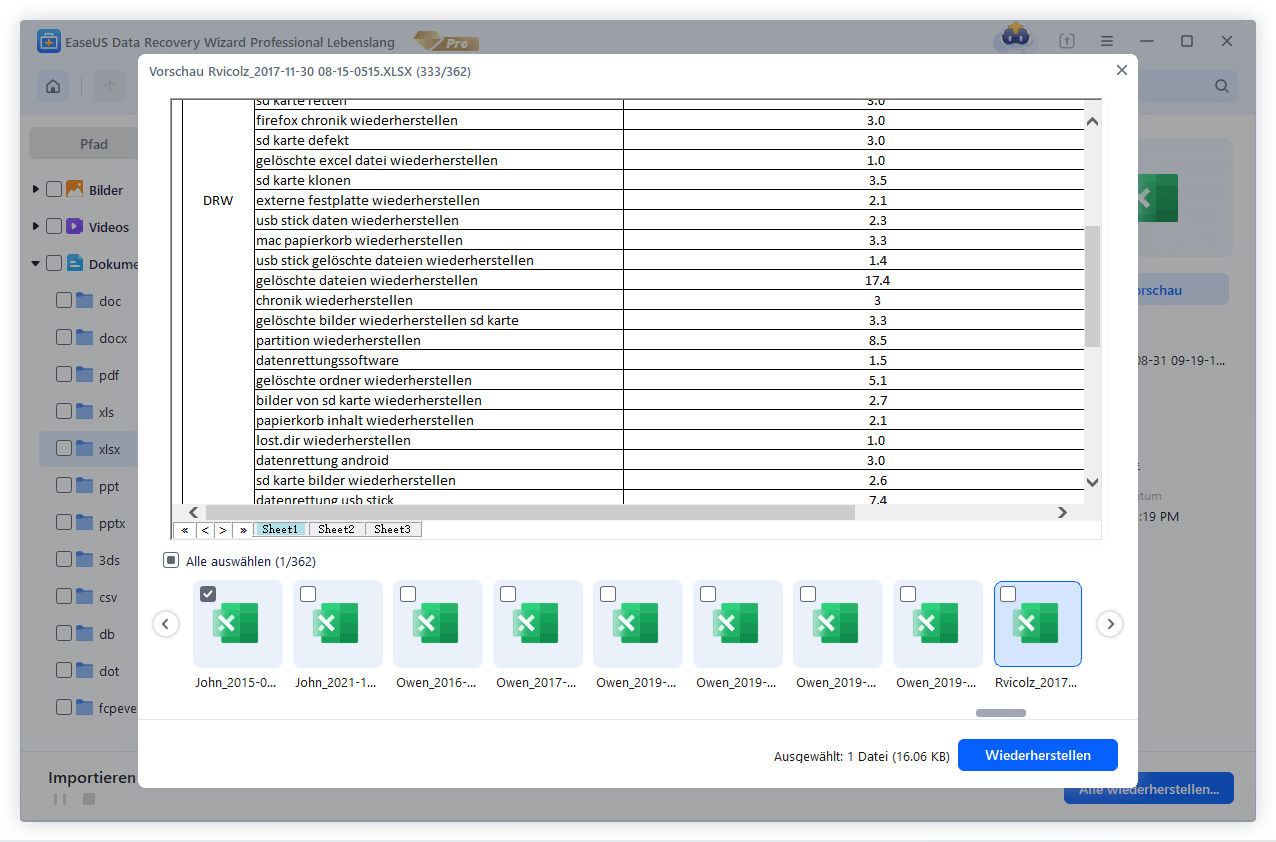Select the John_2021-1... Excel thumbnail

pyautogui.click(x=338, y=624)
